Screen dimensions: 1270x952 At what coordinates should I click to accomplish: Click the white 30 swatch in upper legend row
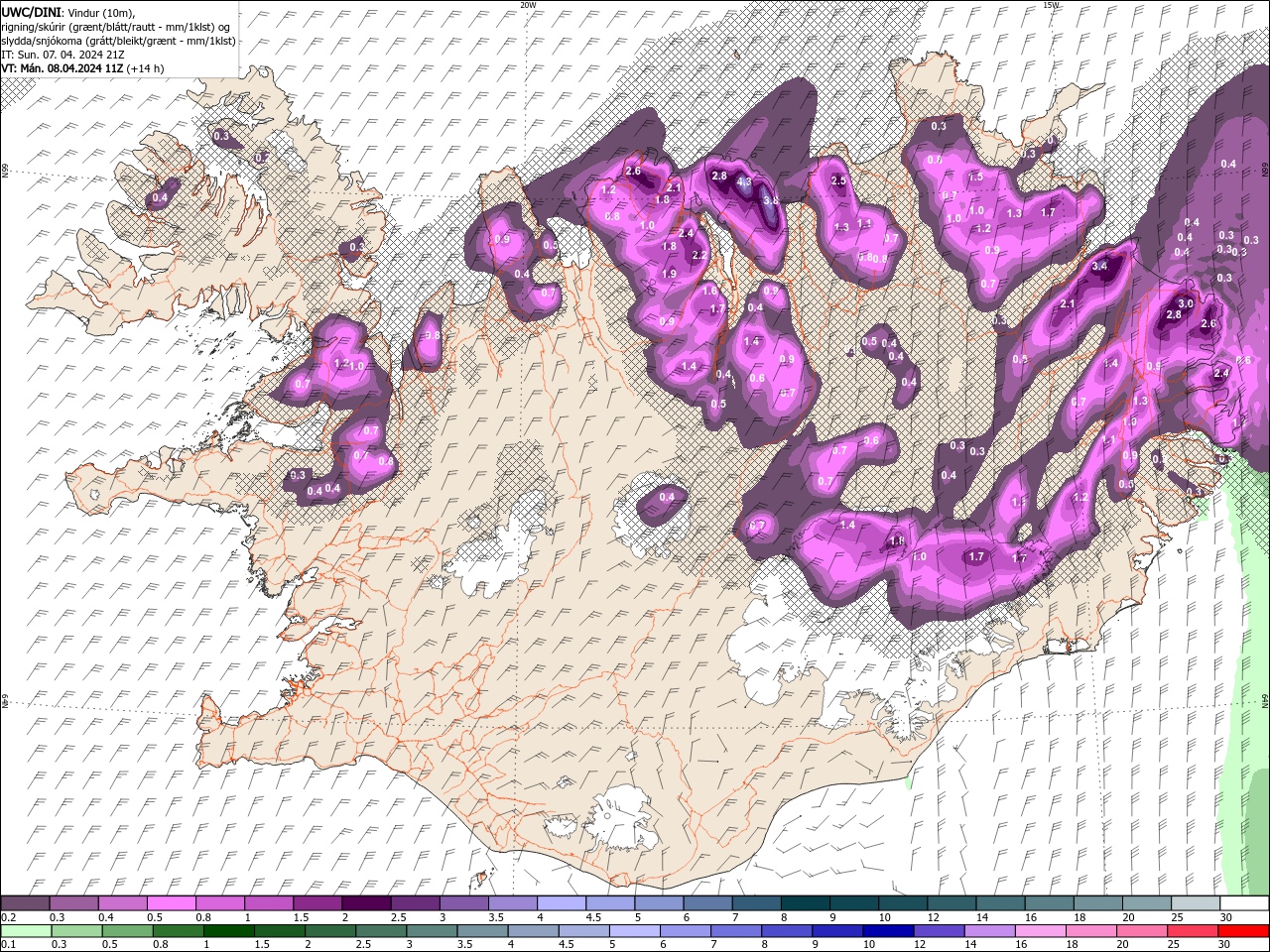pos(1244,903)
